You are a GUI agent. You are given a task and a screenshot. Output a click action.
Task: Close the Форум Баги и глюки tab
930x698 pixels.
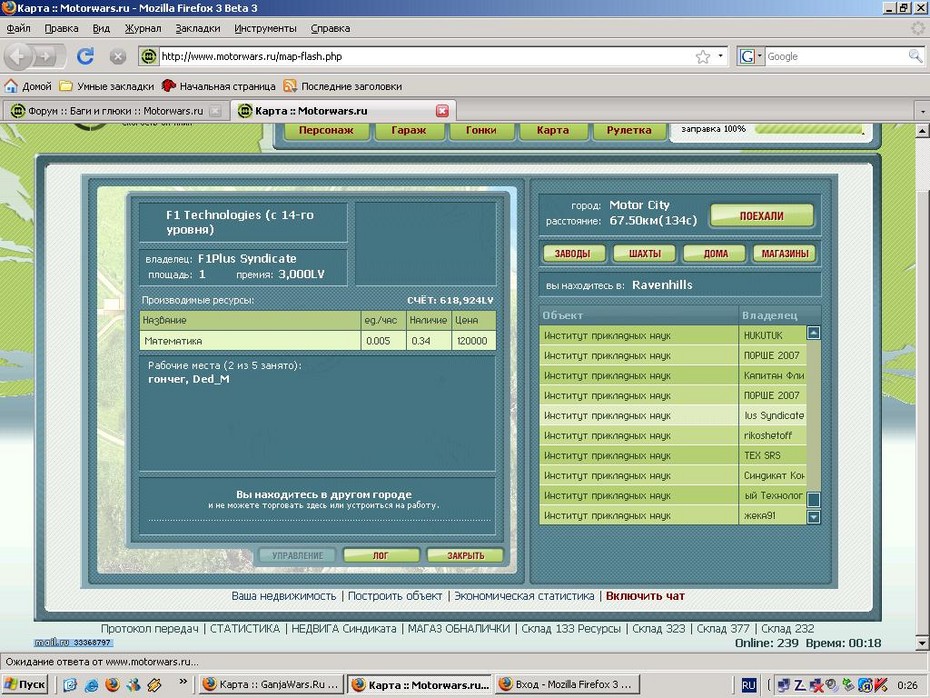(215, 111)
